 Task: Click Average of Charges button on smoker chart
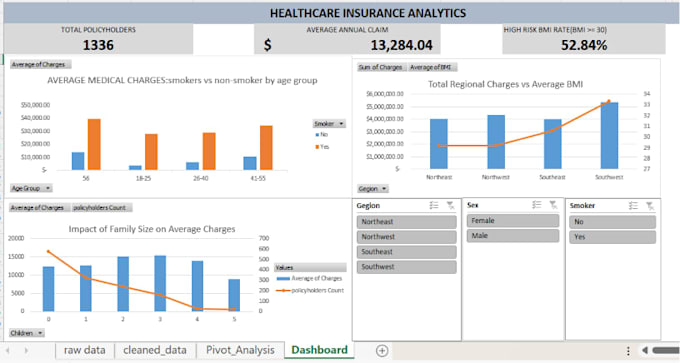40,65
